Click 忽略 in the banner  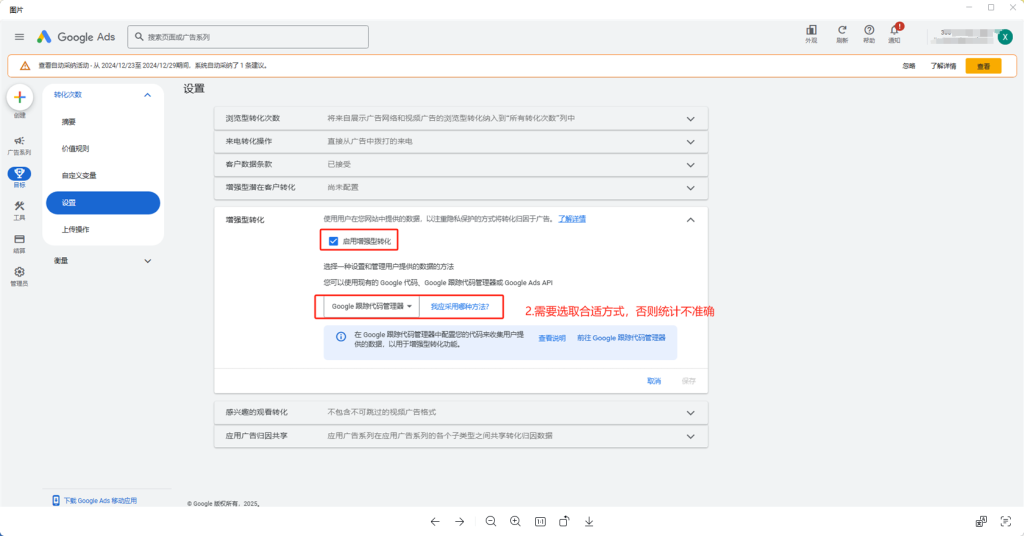[909, 67]
